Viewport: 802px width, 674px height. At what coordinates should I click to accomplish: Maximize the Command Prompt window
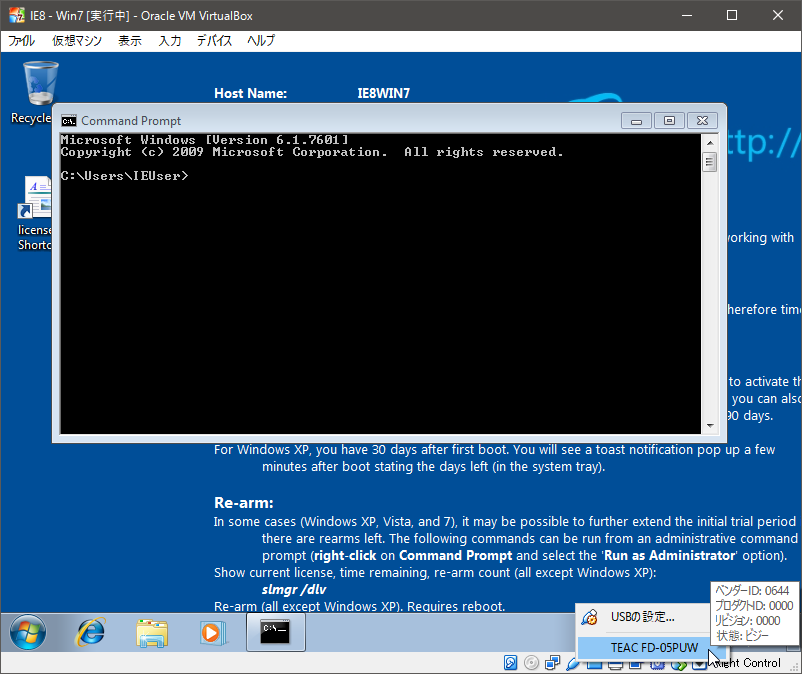[669, 121]
